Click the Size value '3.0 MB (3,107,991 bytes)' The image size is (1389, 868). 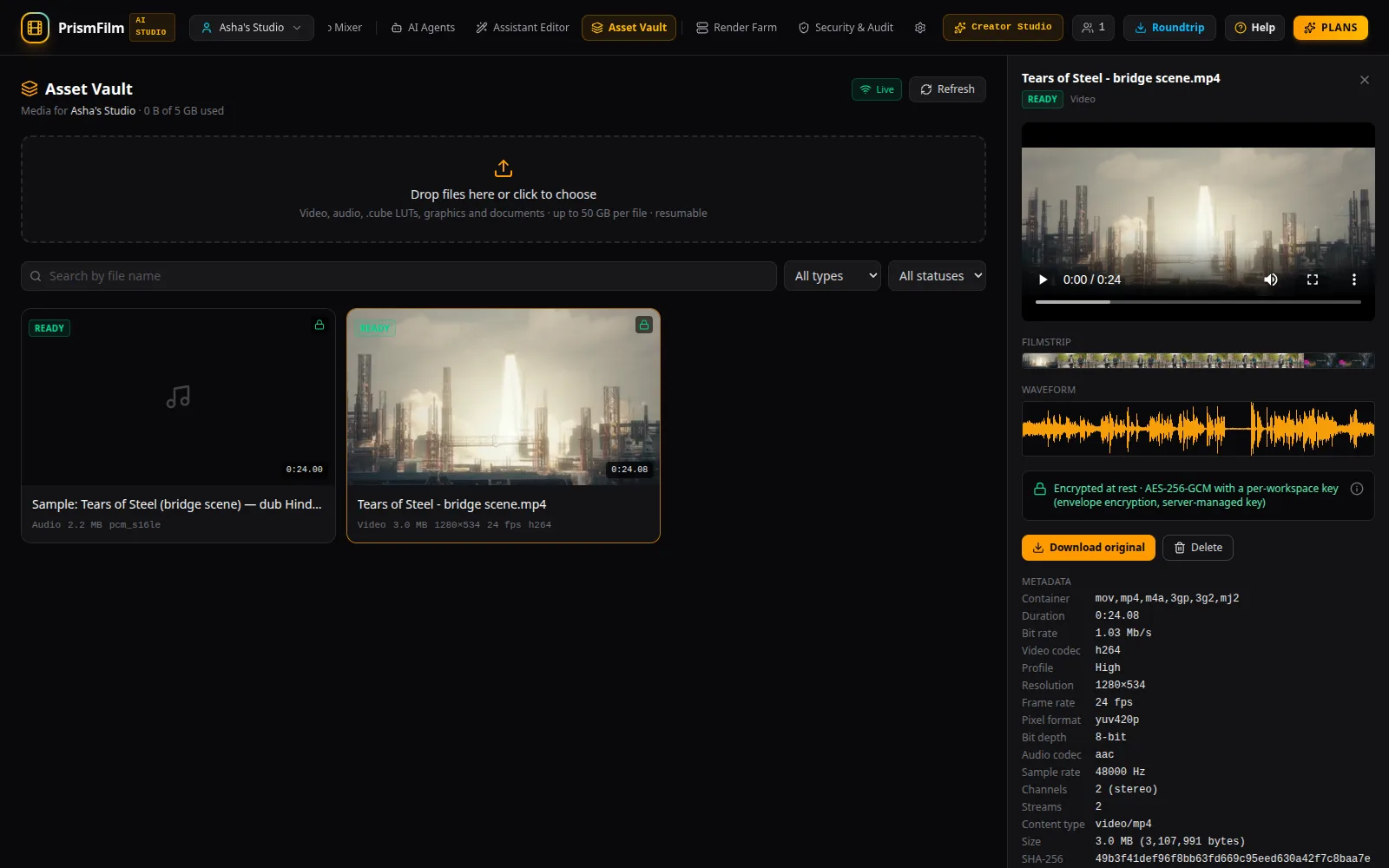coord(1169,841)
